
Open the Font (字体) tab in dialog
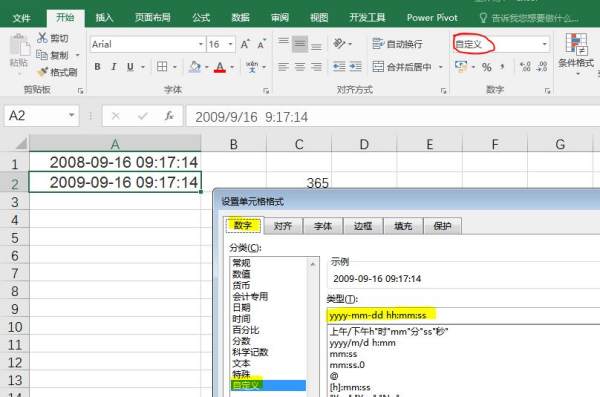(x=323, y=226)
